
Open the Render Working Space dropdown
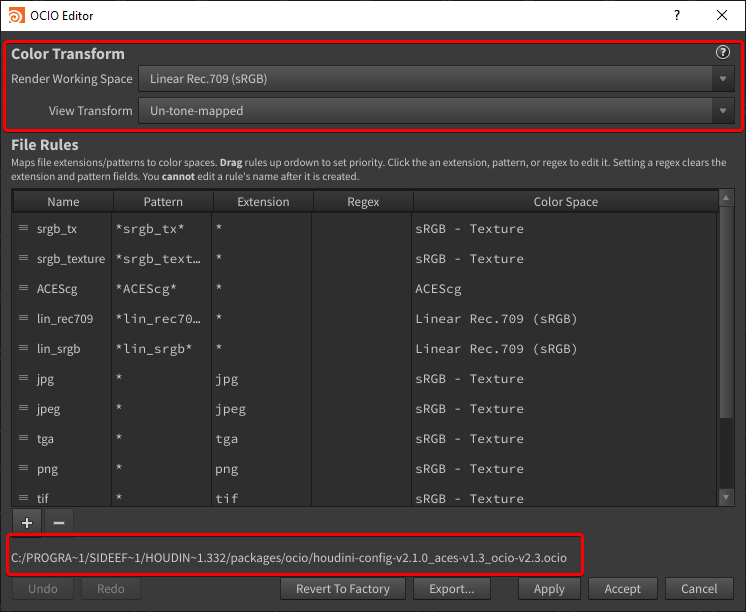pyautogui.click(x=436, y=79)
